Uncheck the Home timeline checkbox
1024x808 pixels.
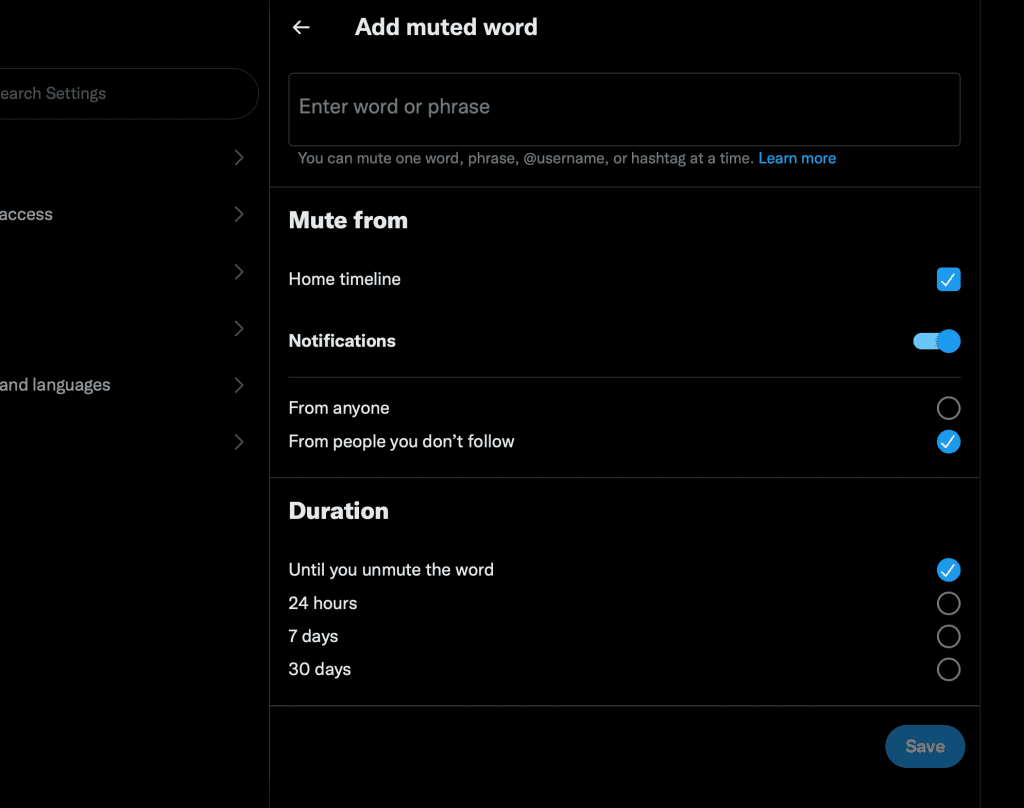(x=948, y=279)
